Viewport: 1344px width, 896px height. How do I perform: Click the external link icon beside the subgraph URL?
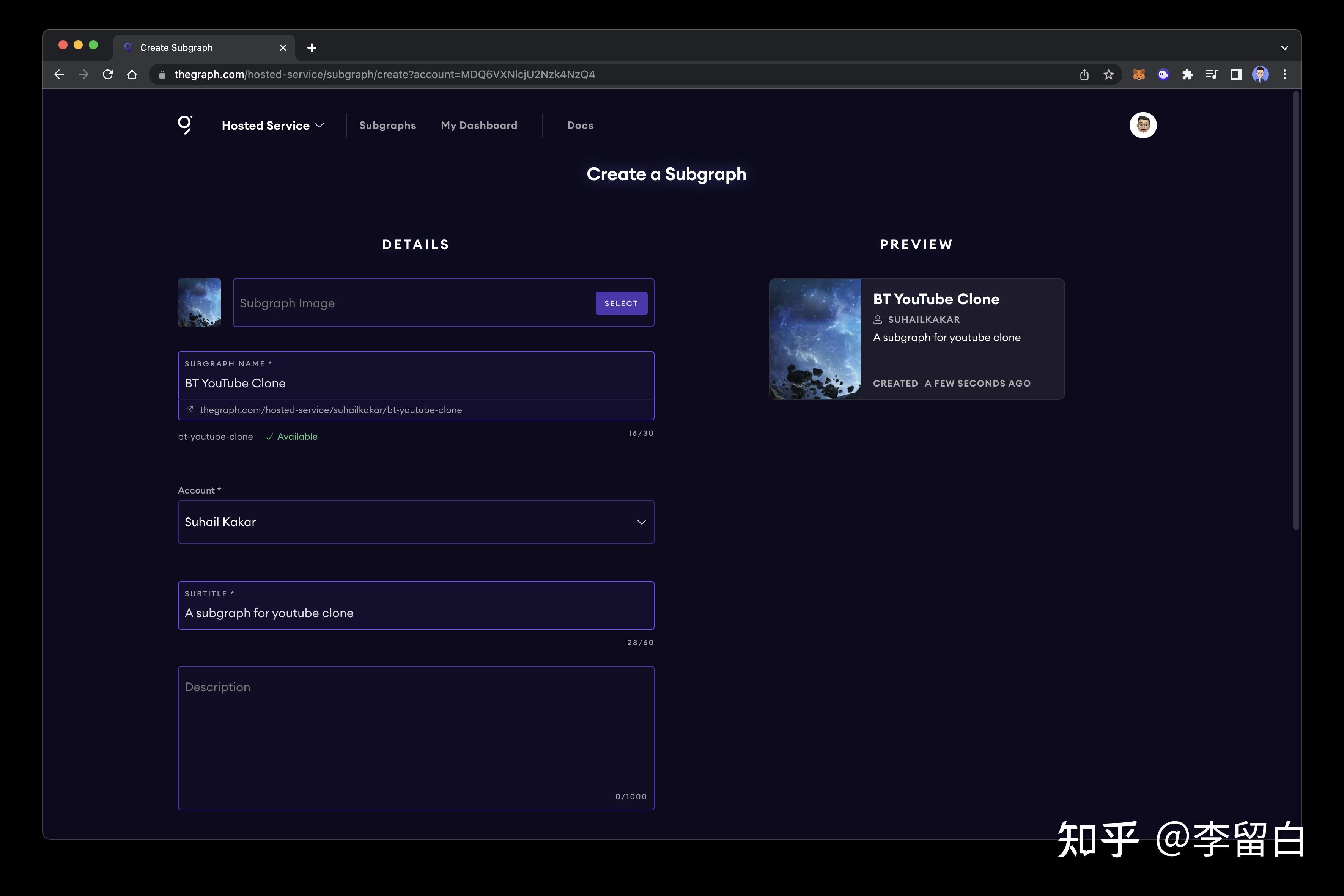[190, 409]
